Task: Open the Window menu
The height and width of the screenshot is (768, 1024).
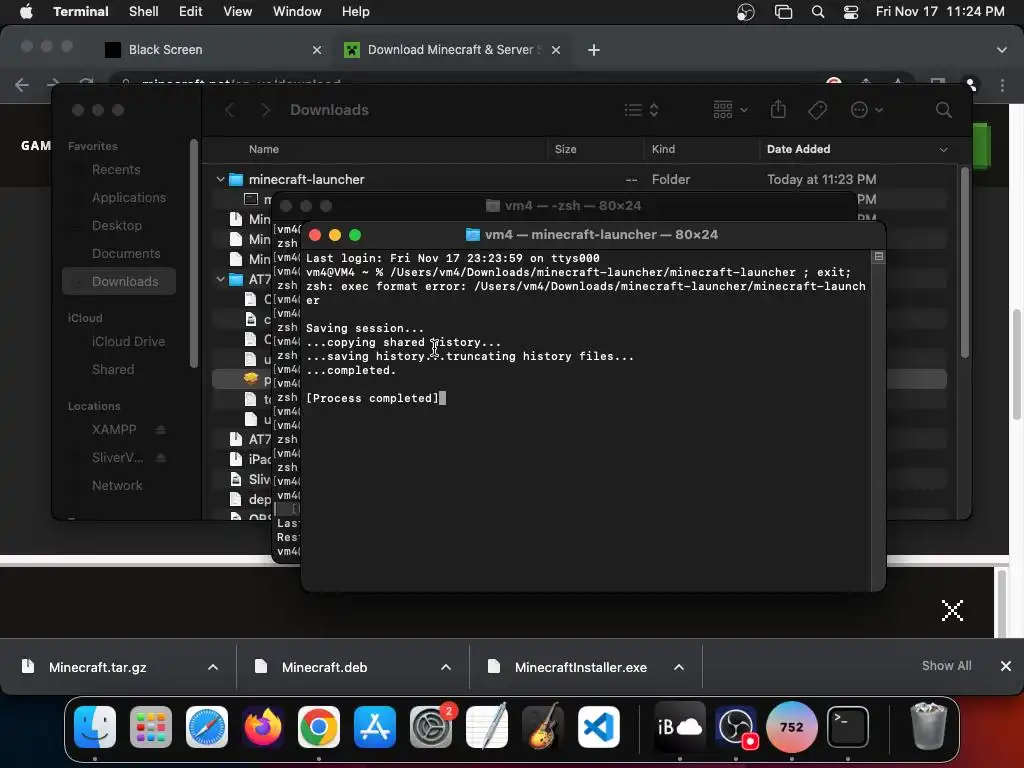Action: click(297, 12)
